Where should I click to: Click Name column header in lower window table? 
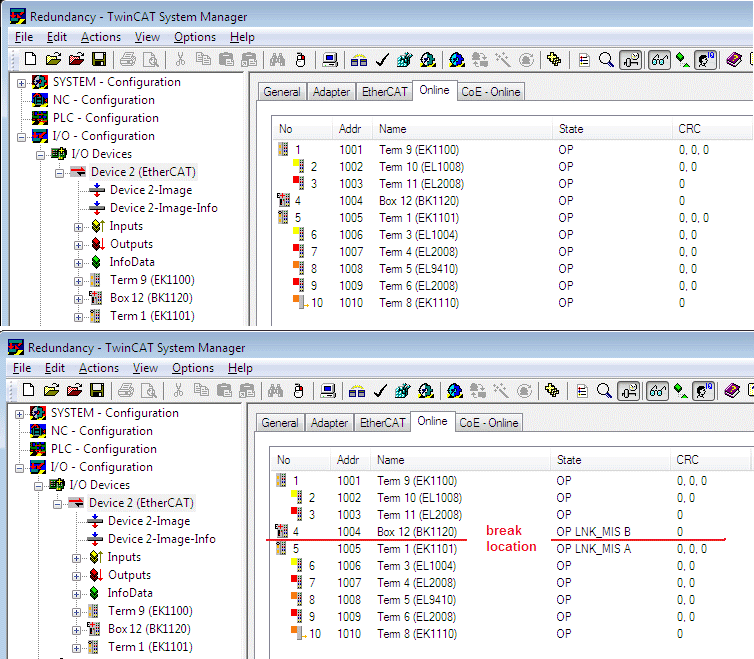pos(461,460)
